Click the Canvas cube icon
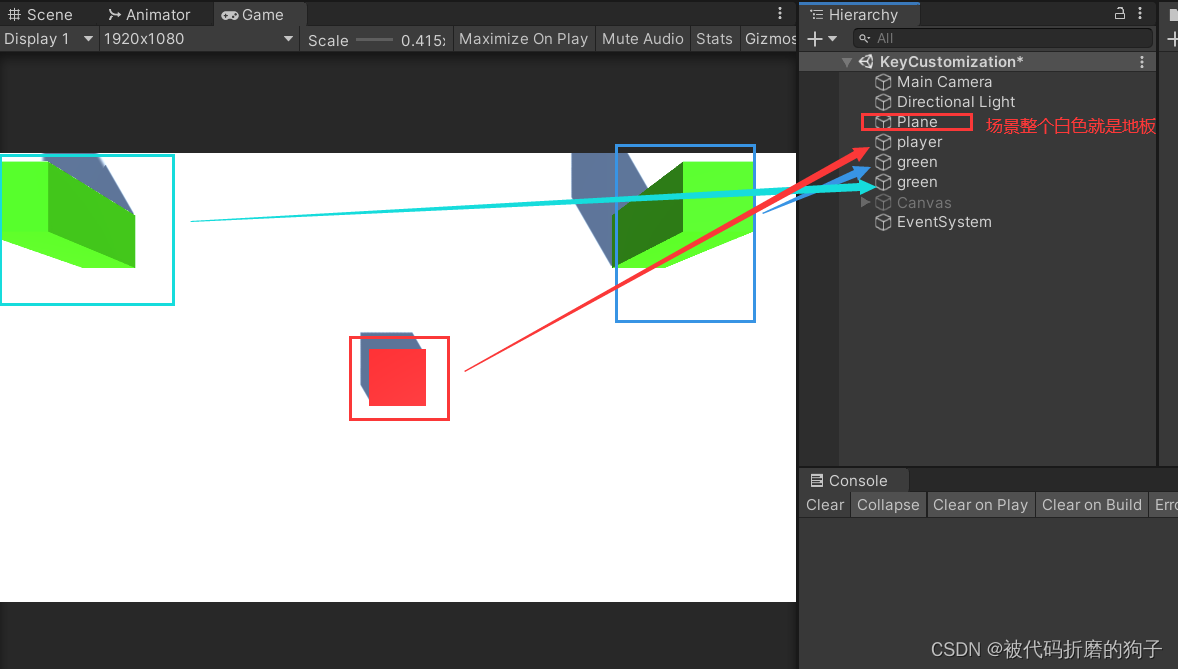Screen dimensions: 1178x669 point(884,202)
